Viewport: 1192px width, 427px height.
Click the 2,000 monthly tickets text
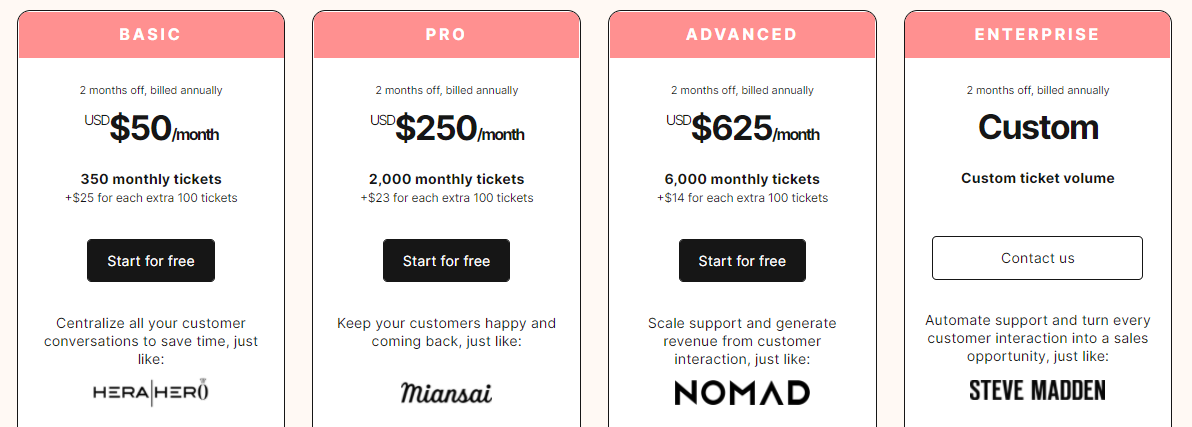point(446,179)
